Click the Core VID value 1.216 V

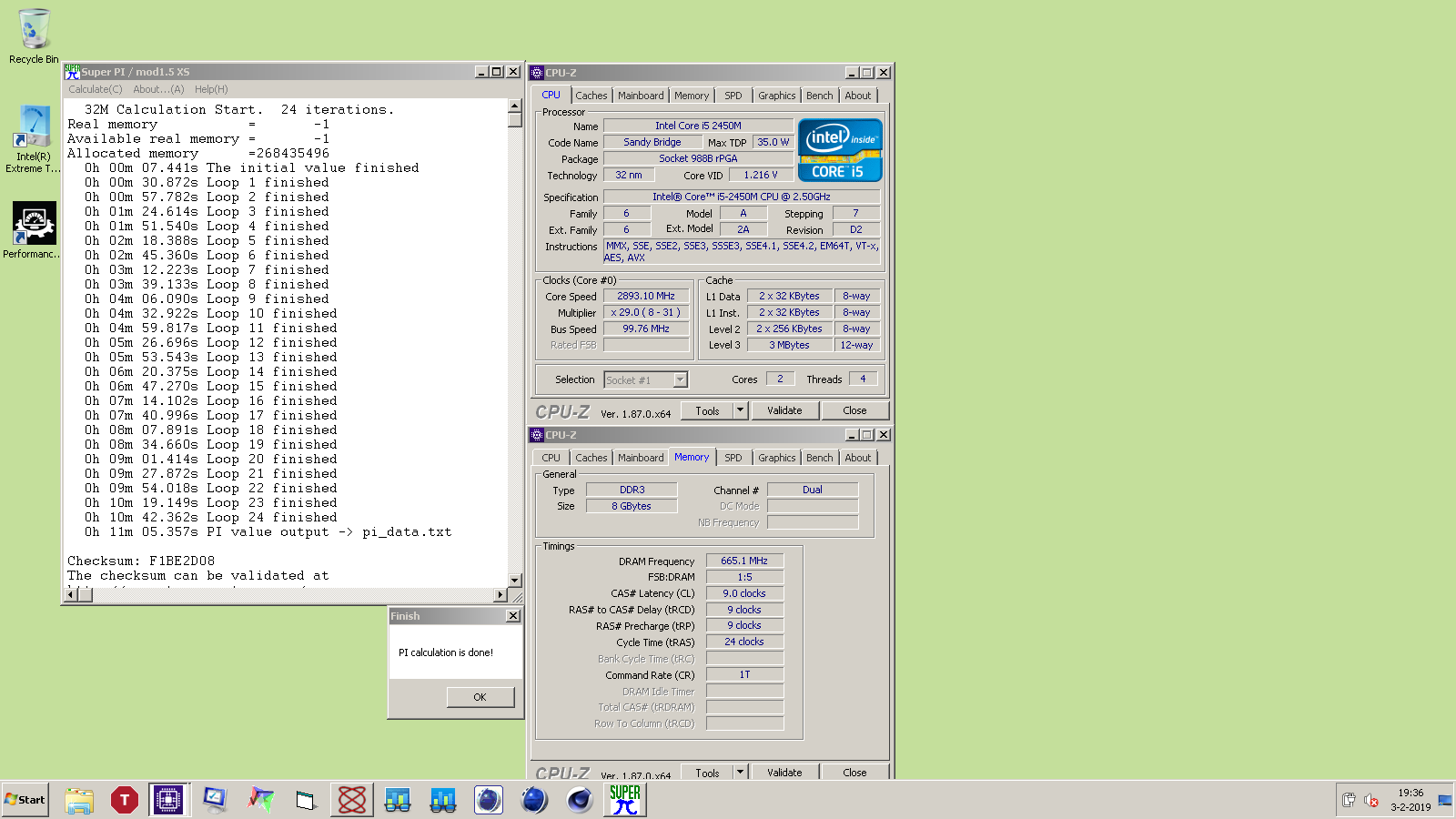[761, 175]
